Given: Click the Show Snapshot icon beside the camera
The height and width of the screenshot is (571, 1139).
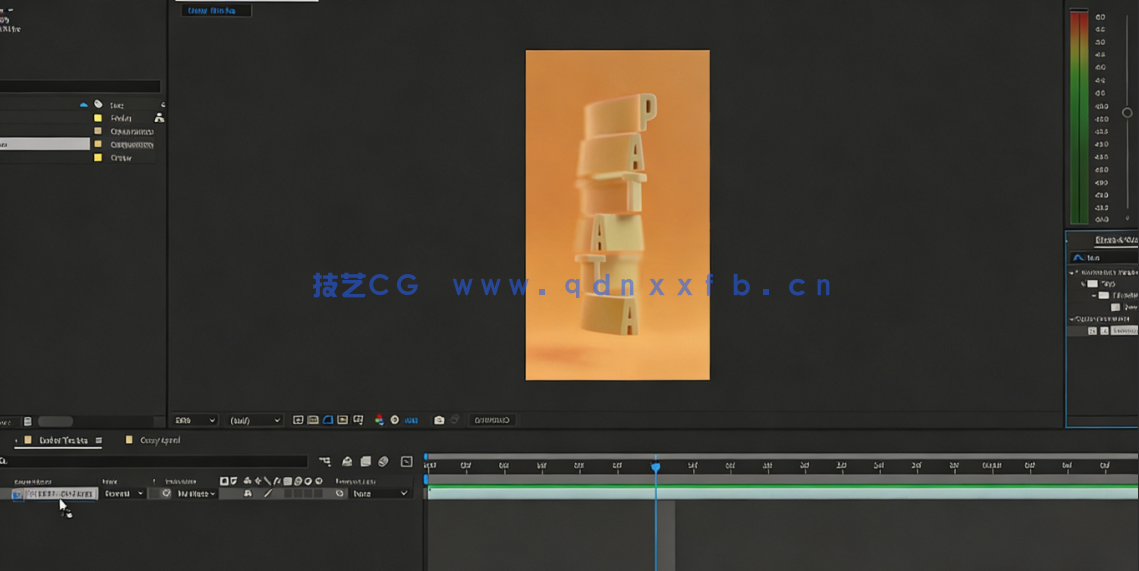Looking at the screenshot, I should click(455, 420).
